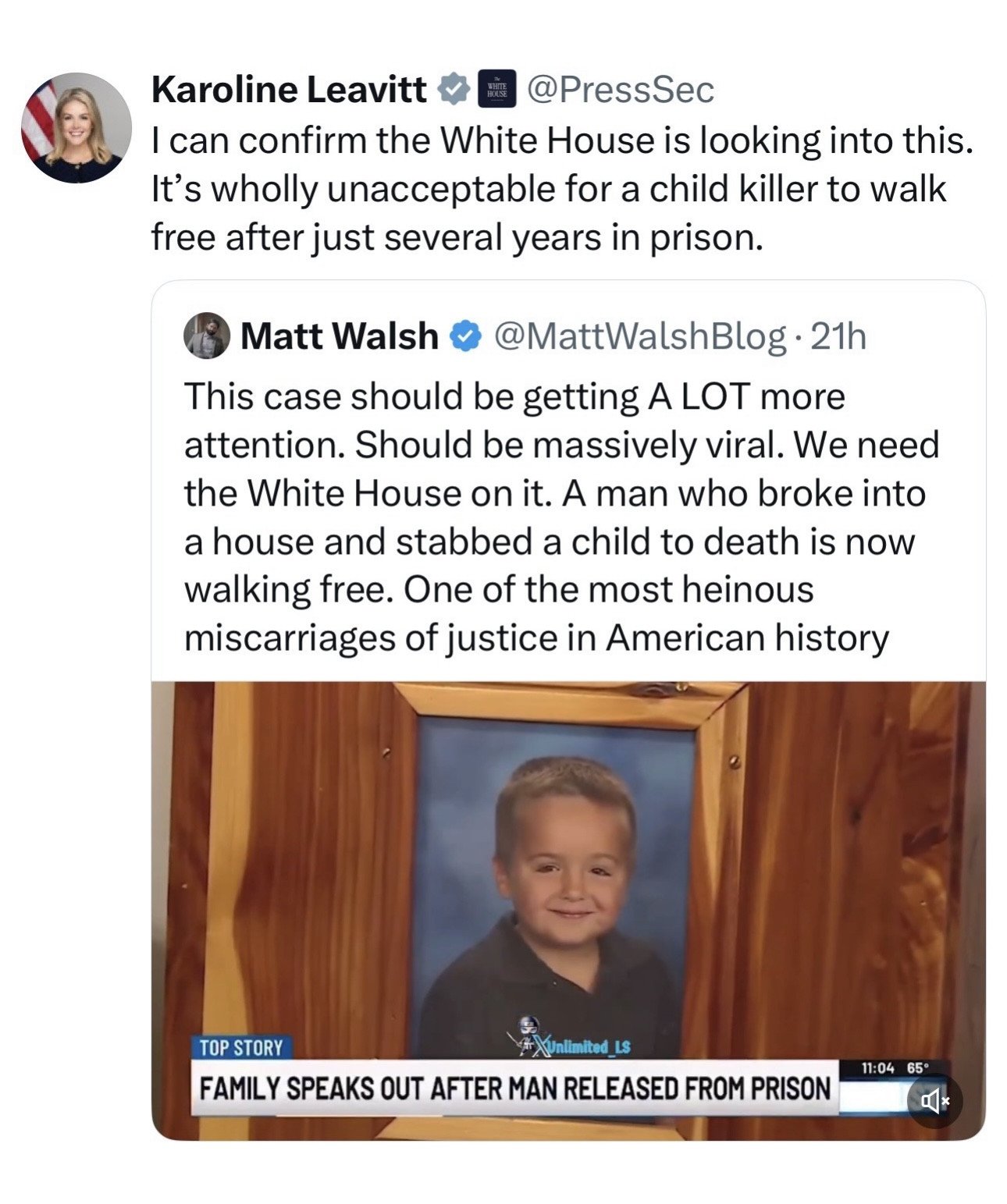This screenshot has width=1007, height=1204.
Task: Click the 'FAMILY SPEAKS OUT' headline banner
Action: point(514,1088)
